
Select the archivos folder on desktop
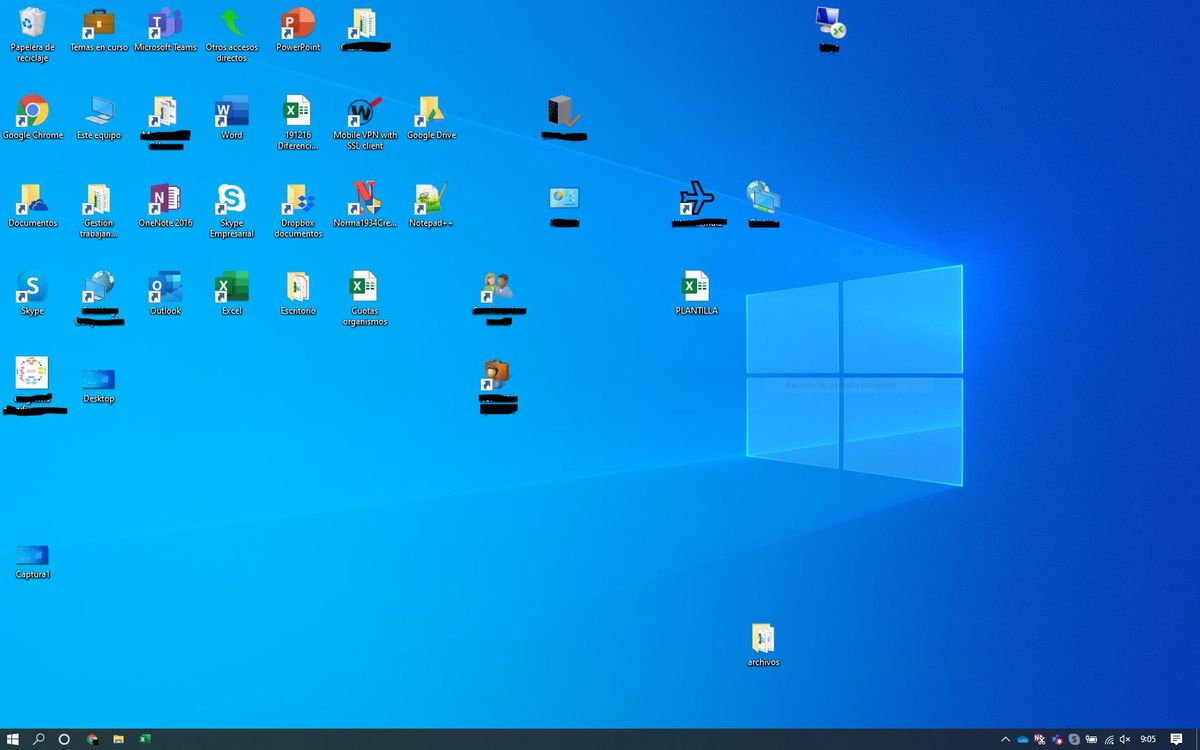(x=763, y=645)
